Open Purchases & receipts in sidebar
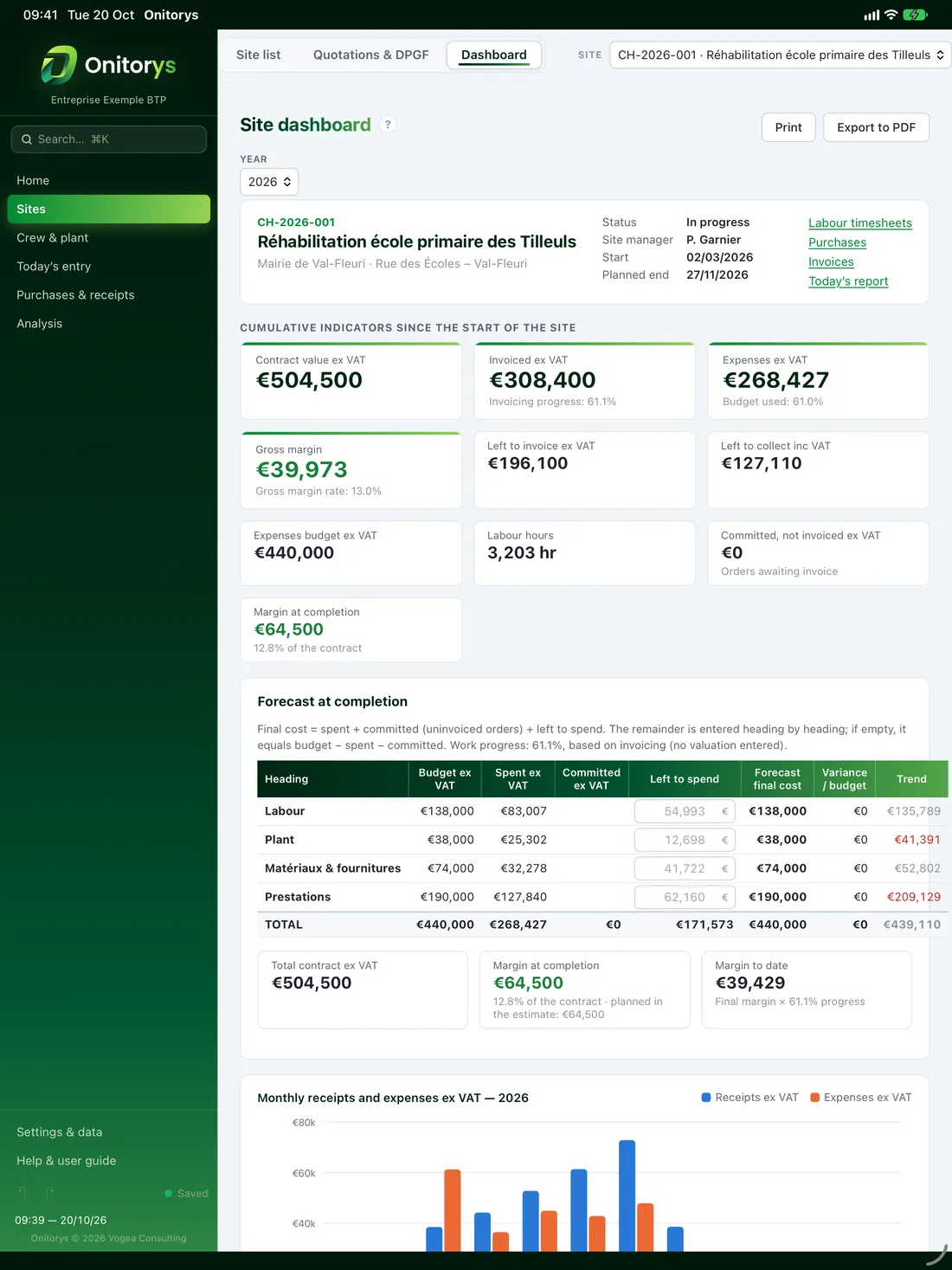The image size is (952, 1270). tap(108, 294)
